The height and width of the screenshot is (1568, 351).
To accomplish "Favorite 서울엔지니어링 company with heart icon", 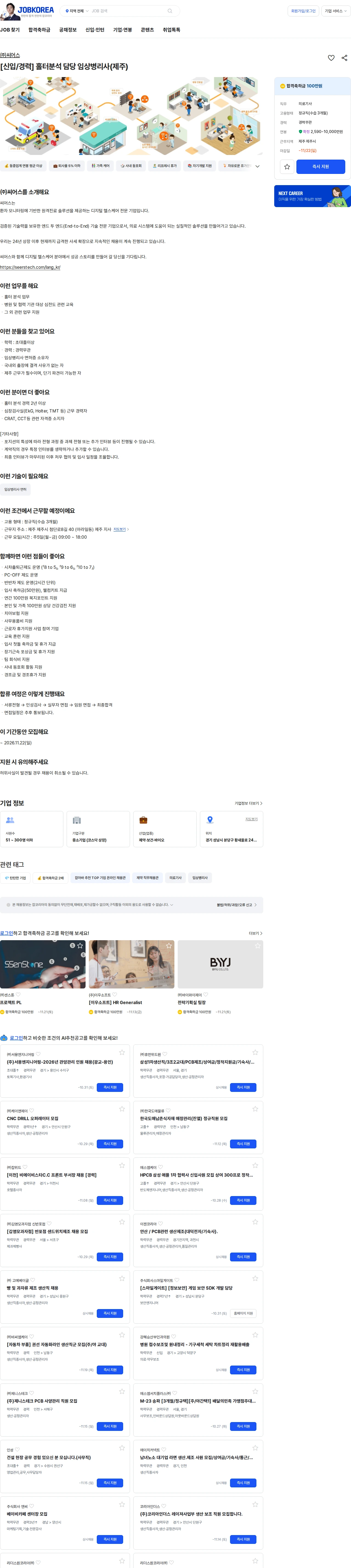I will click(38, 1054).
